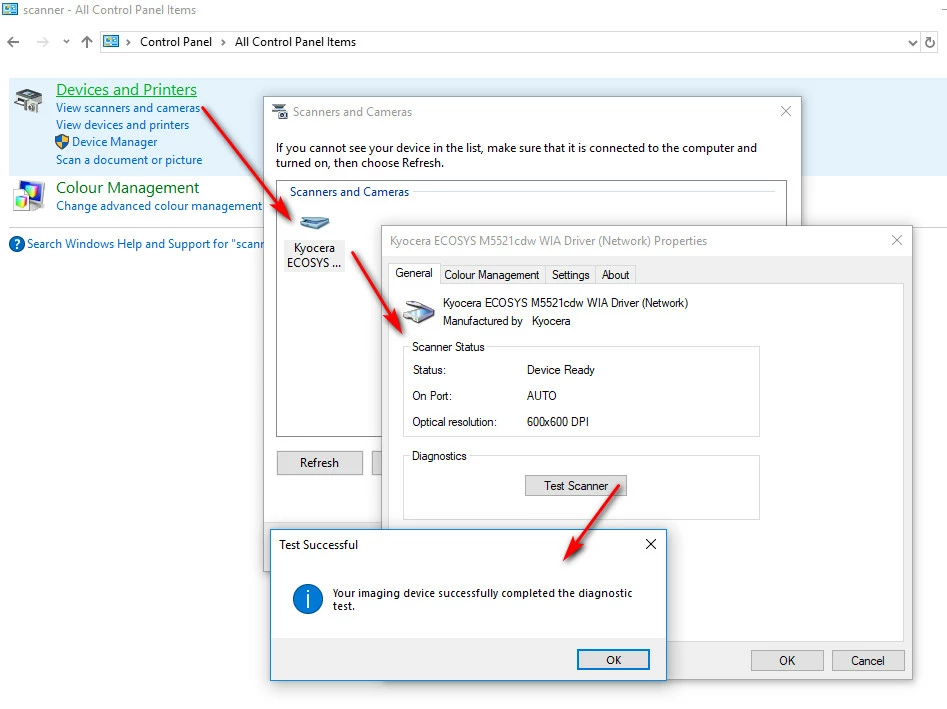Expand address bar history dropdown
This screenshot has width=947, height=709.
coord(913,42)
